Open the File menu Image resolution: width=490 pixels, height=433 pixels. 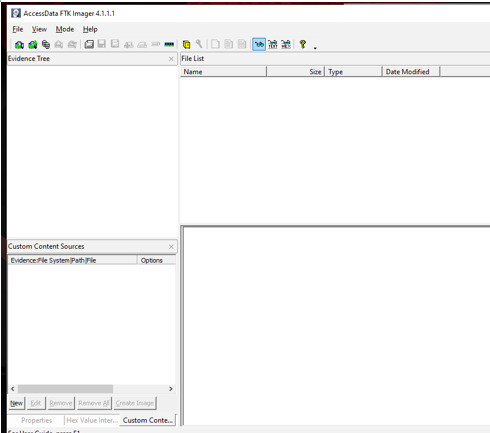coord(18,29)
